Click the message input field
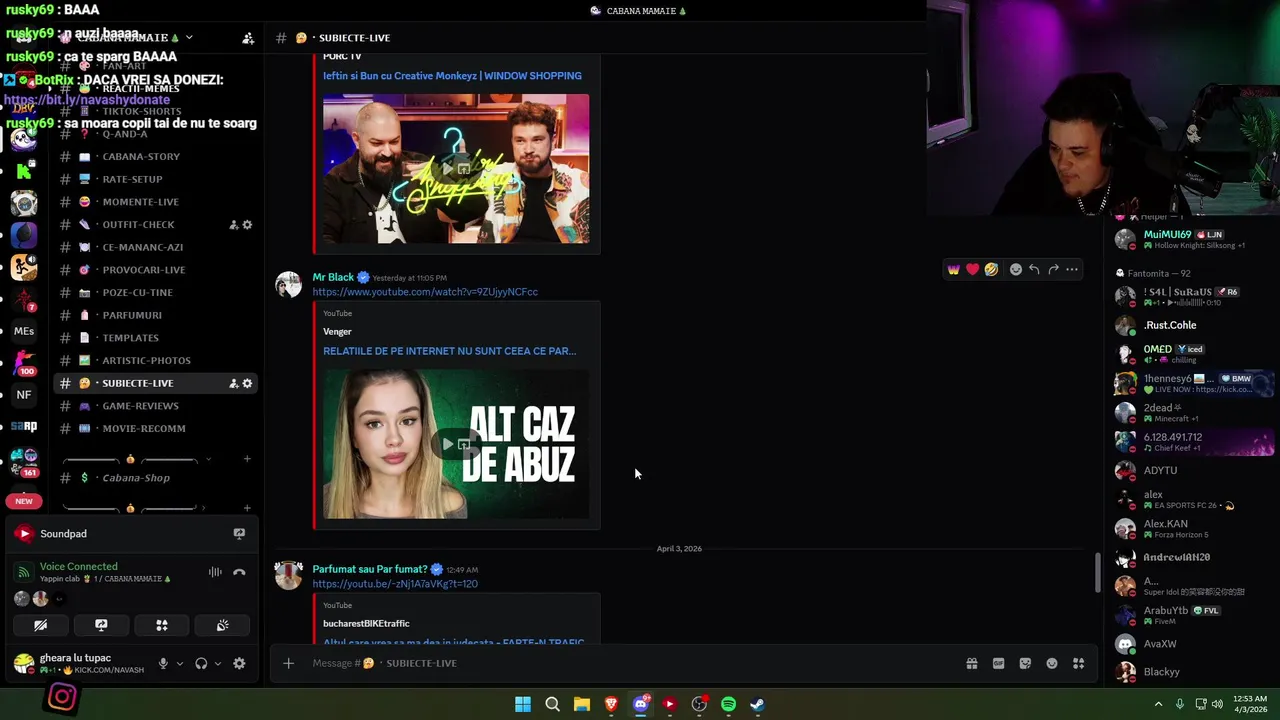Screen dimensions: 1280x720 [630, 663]
